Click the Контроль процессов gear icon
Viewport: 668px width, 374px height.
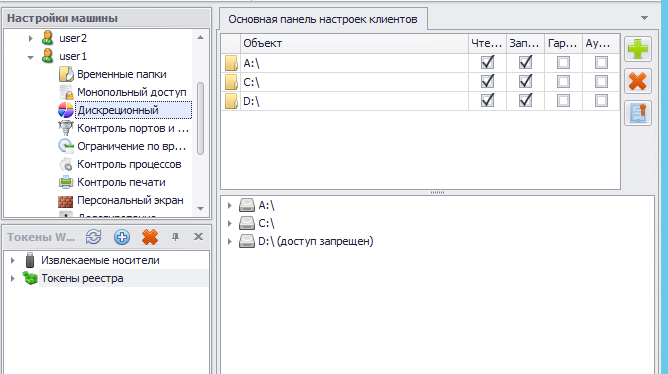[x=66, y=164]
